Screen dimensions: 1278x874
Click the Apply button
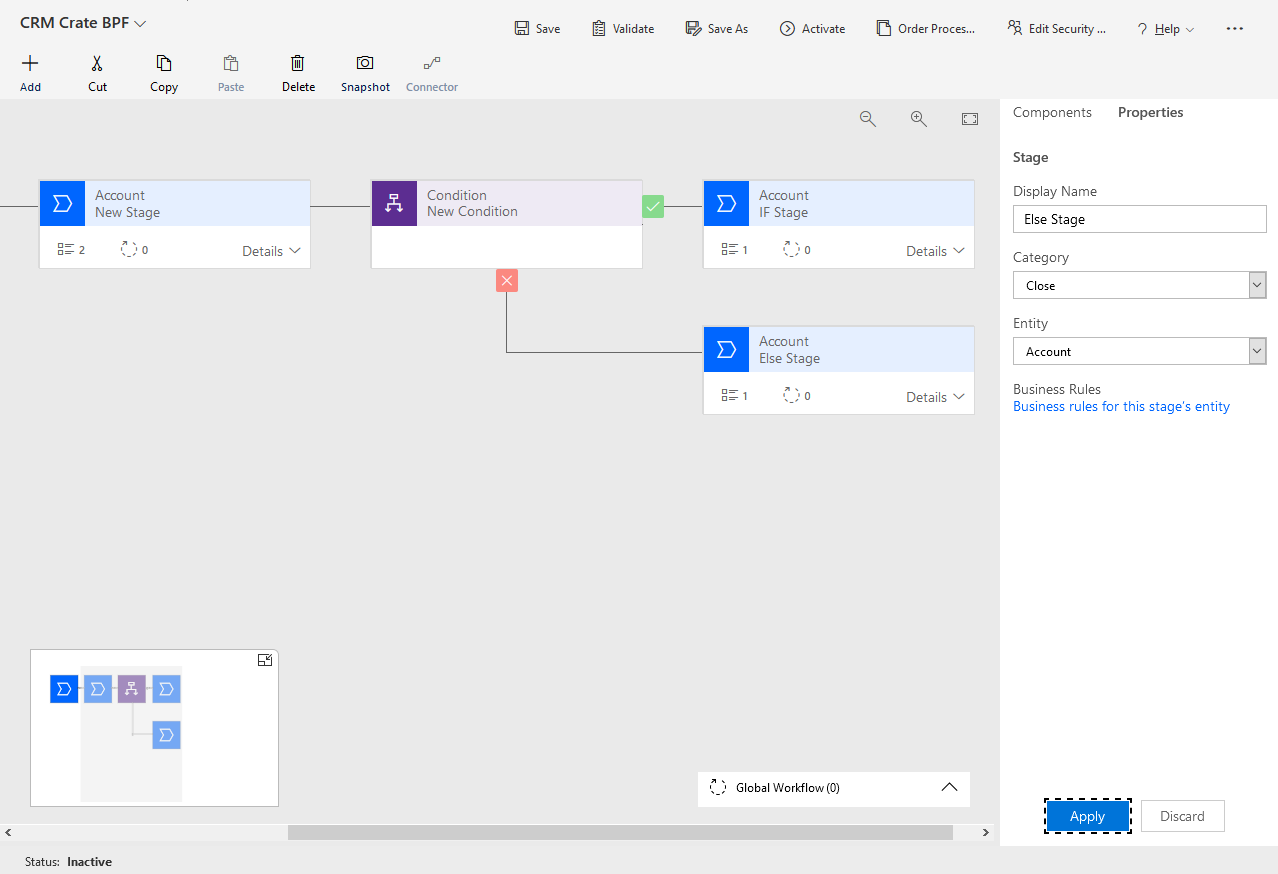(x=1087, y=816)
